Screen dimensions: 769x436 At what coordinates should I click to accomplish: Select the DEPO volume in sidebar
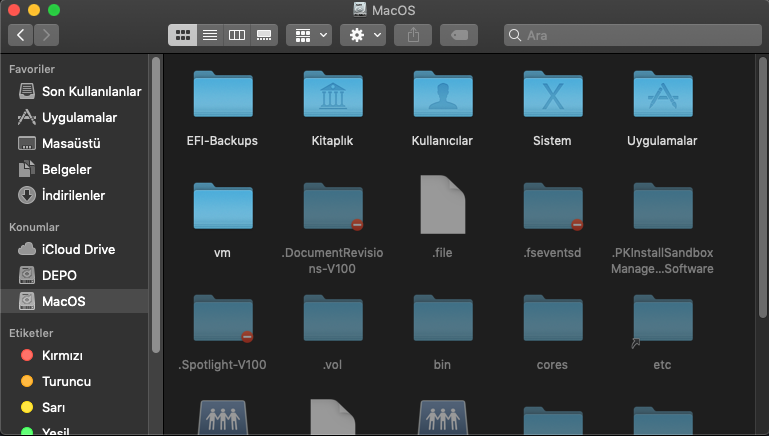(x=59, y=275)
